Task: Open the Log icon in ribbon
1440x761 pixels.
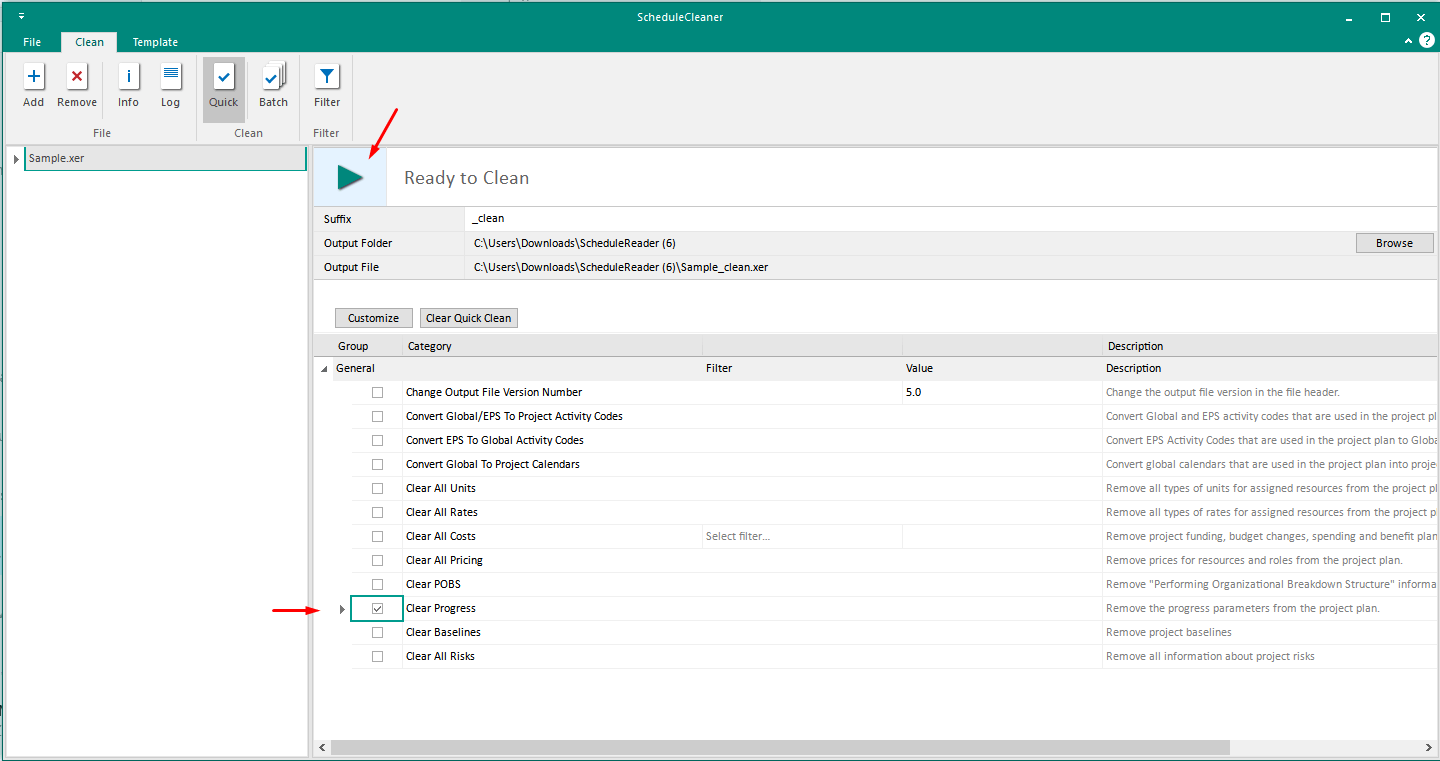Action: click(x=171, y=77)
